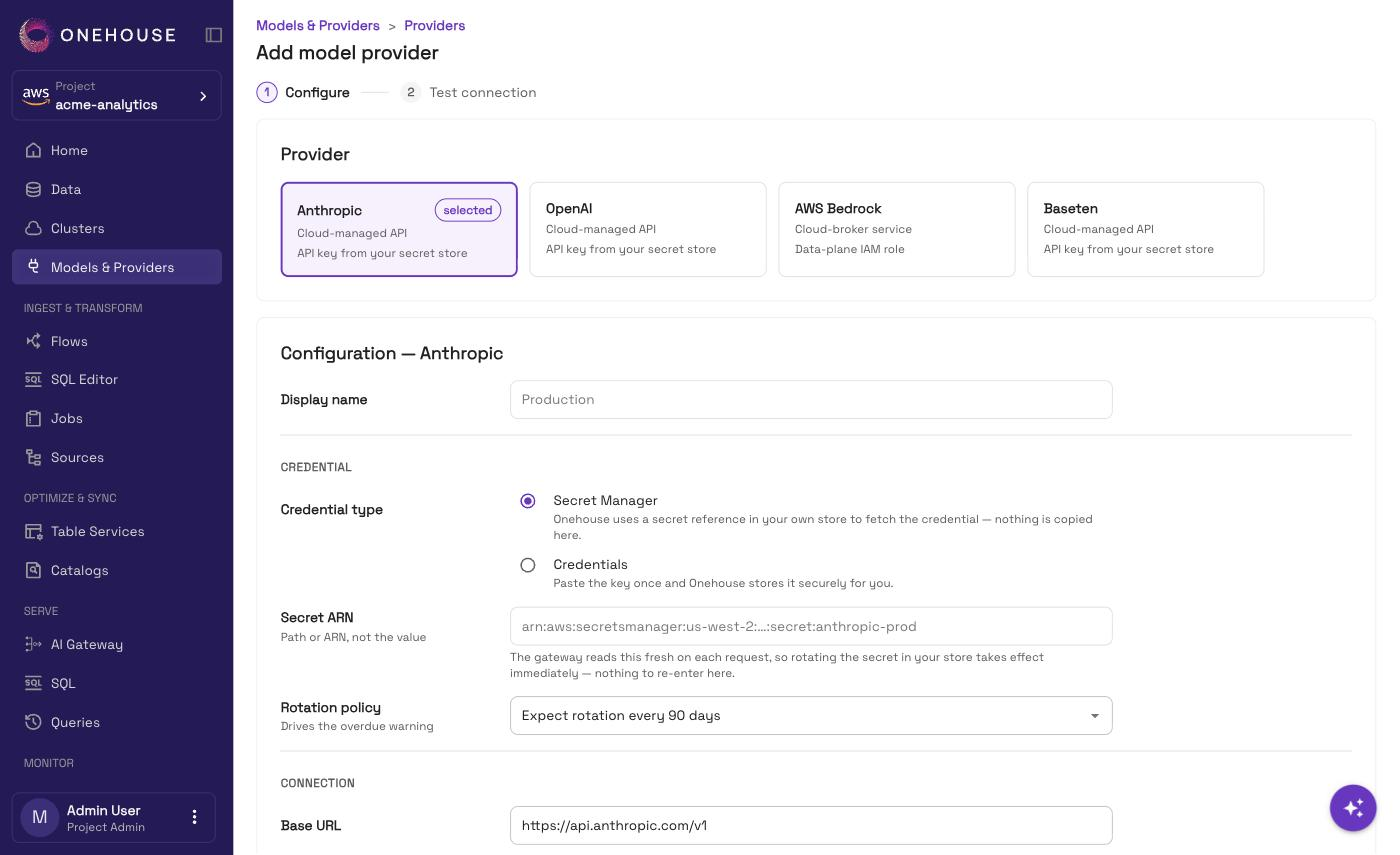This screenshot has width=1400, height=855.
Task: Click the Sources icon
Action: [33, 457]
